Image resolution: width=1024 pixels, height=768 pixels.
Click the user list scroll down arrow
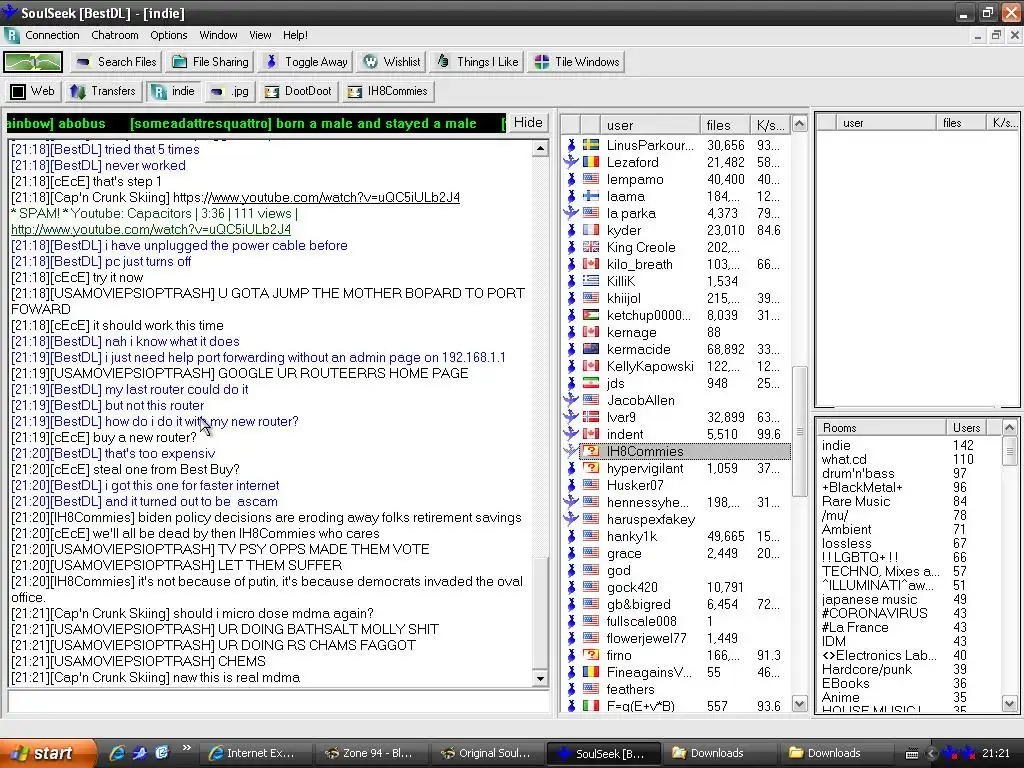(x=799, y=704)
